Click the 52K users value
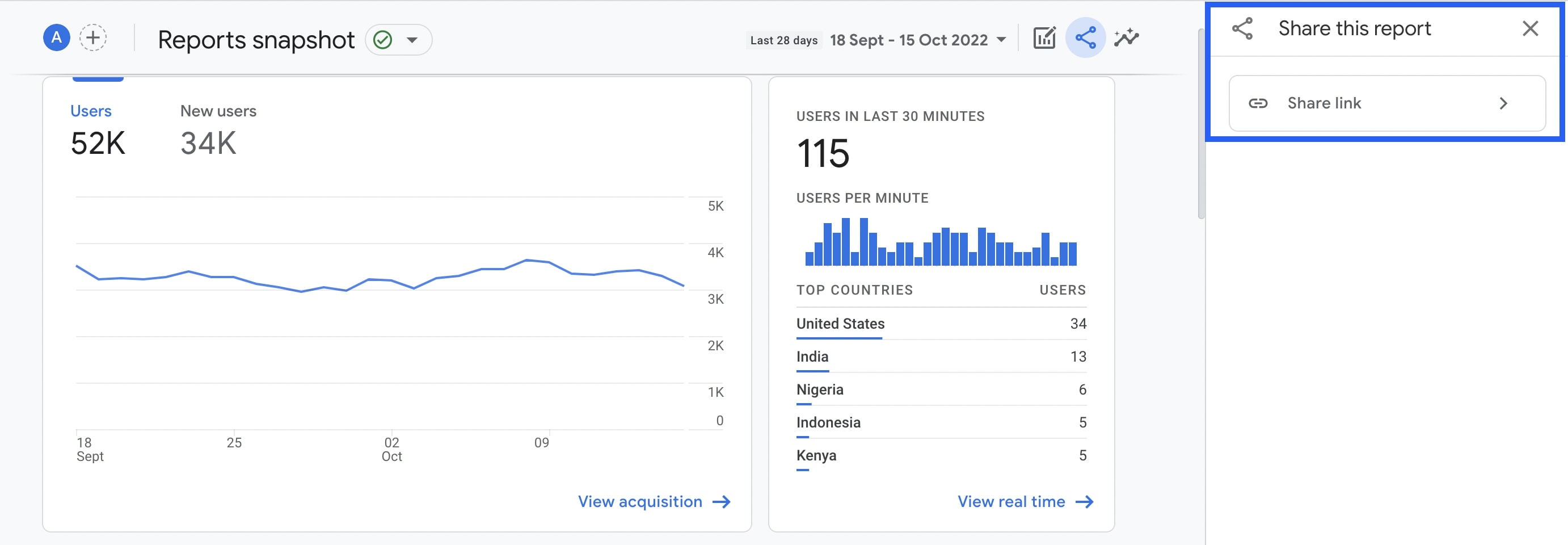1568x545 pixels. [98, 144]
